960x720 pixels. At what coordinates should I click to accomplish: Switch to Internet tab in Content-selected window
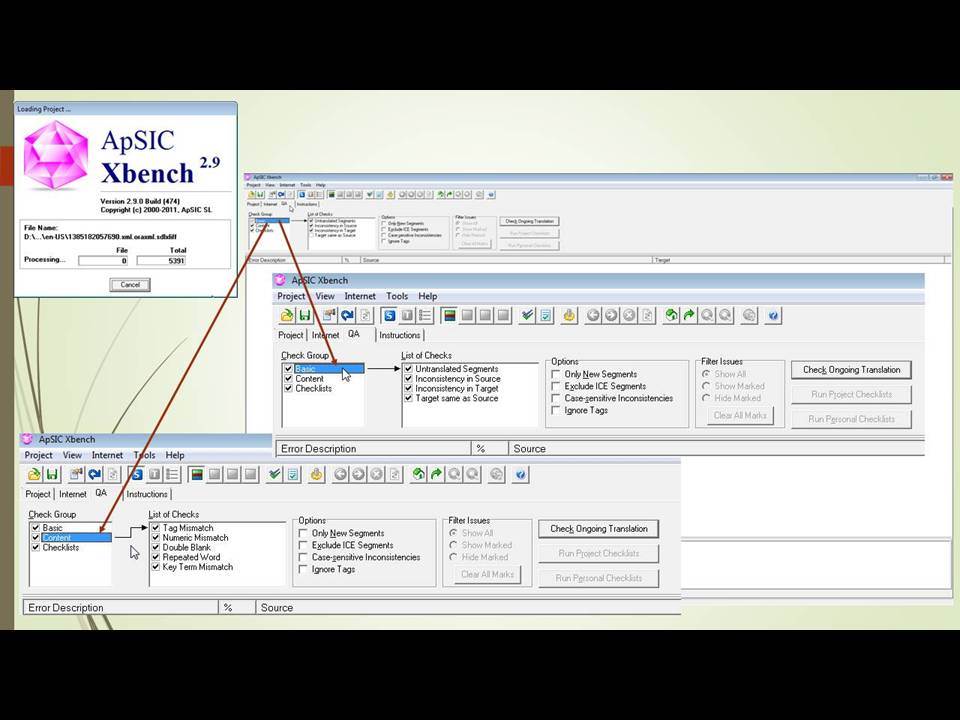[x=73, y=494]
